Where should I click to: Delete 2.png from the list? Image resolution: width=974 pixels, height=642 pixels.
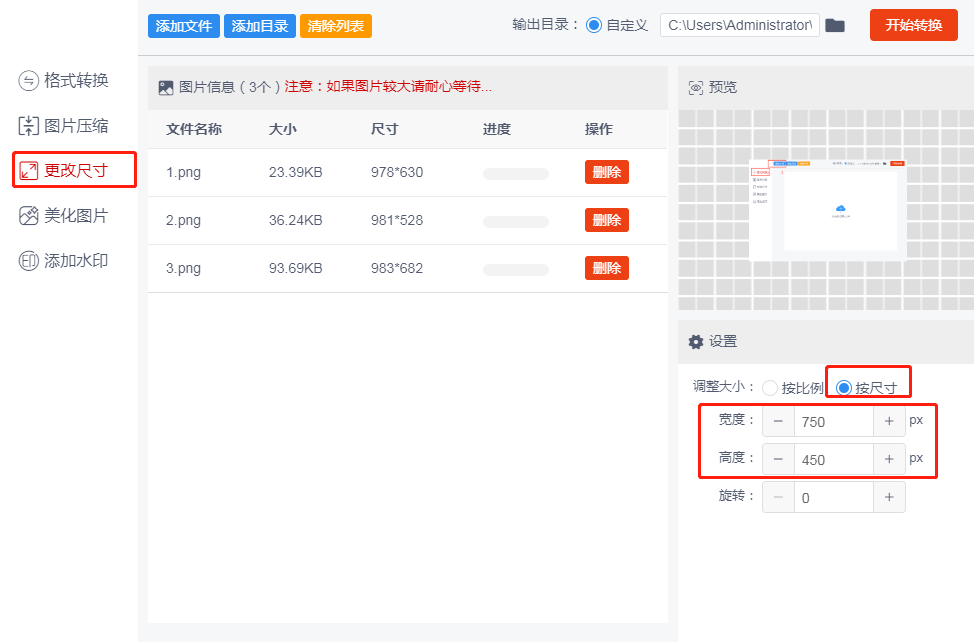coord(606,220)
